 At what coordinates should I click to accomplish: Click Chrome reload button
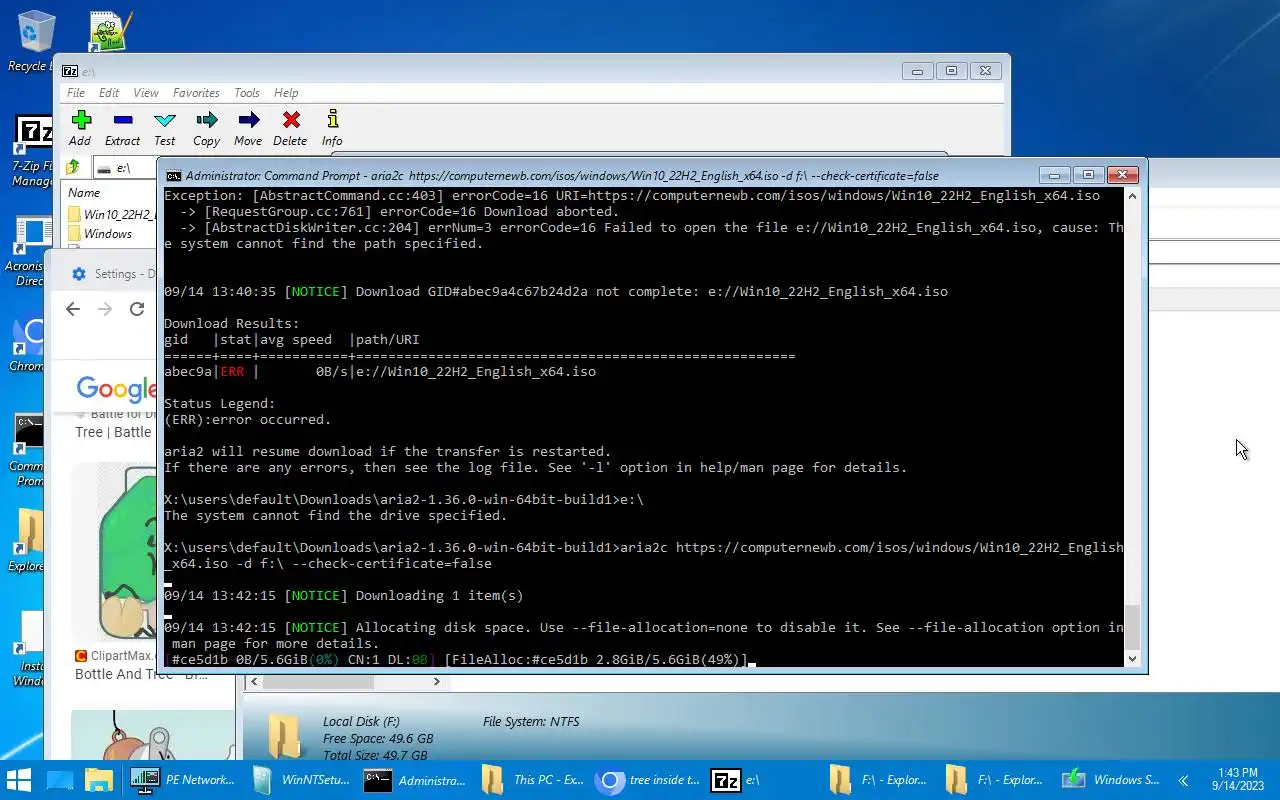[137, 309]
